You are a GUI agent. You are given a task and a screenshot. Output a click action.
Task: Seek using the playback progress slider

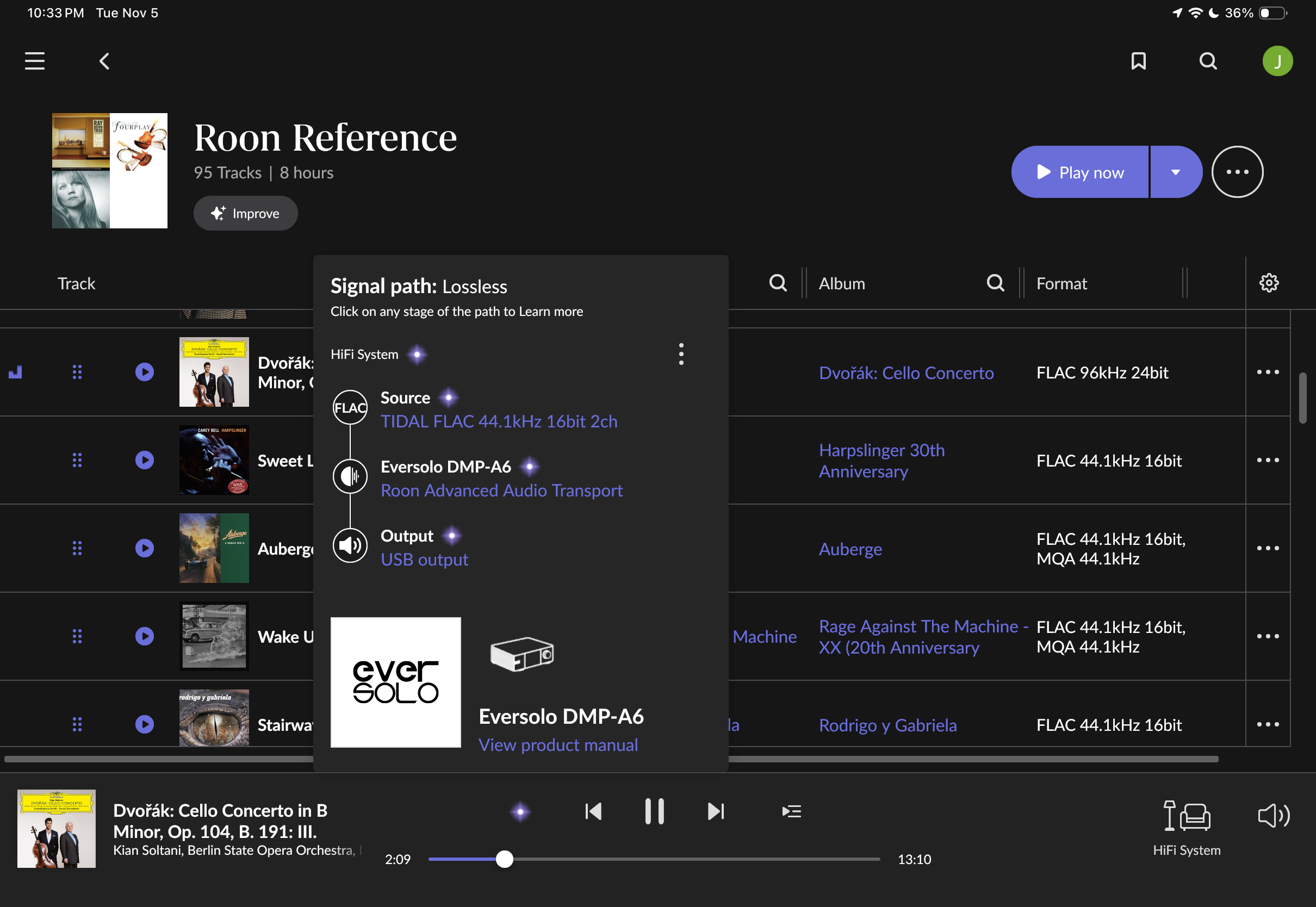coord(654,859)
